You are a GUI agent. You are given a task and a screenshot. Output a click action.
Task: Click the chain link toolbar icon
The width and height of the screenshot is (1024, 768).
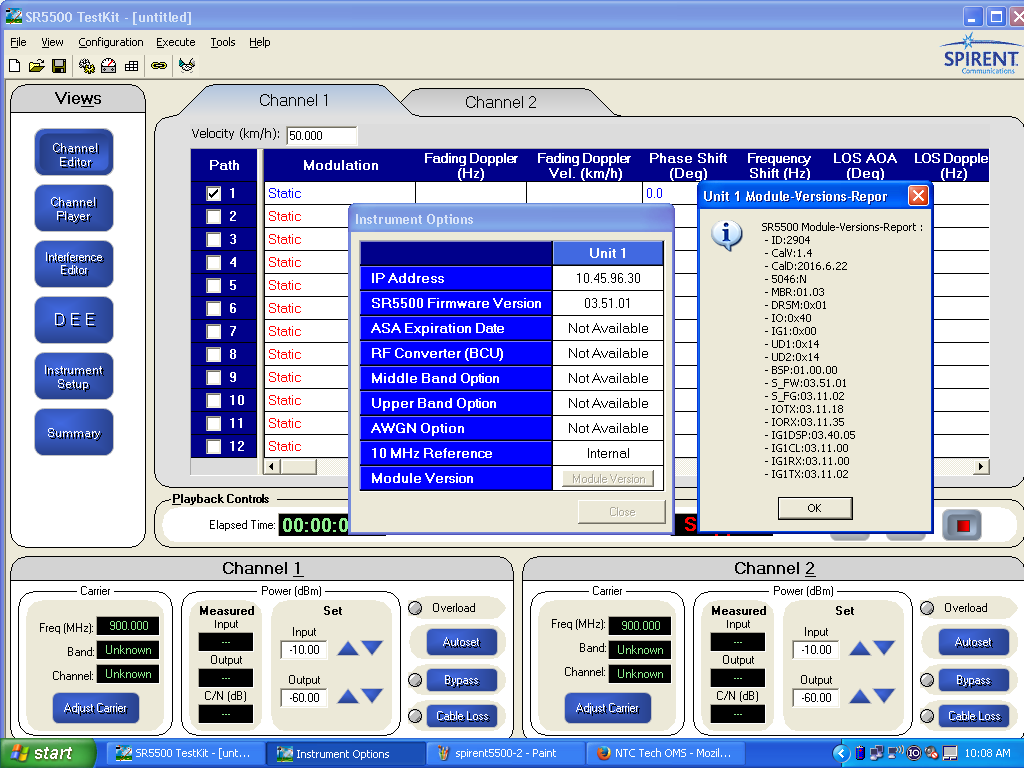[x=159, y=66]
